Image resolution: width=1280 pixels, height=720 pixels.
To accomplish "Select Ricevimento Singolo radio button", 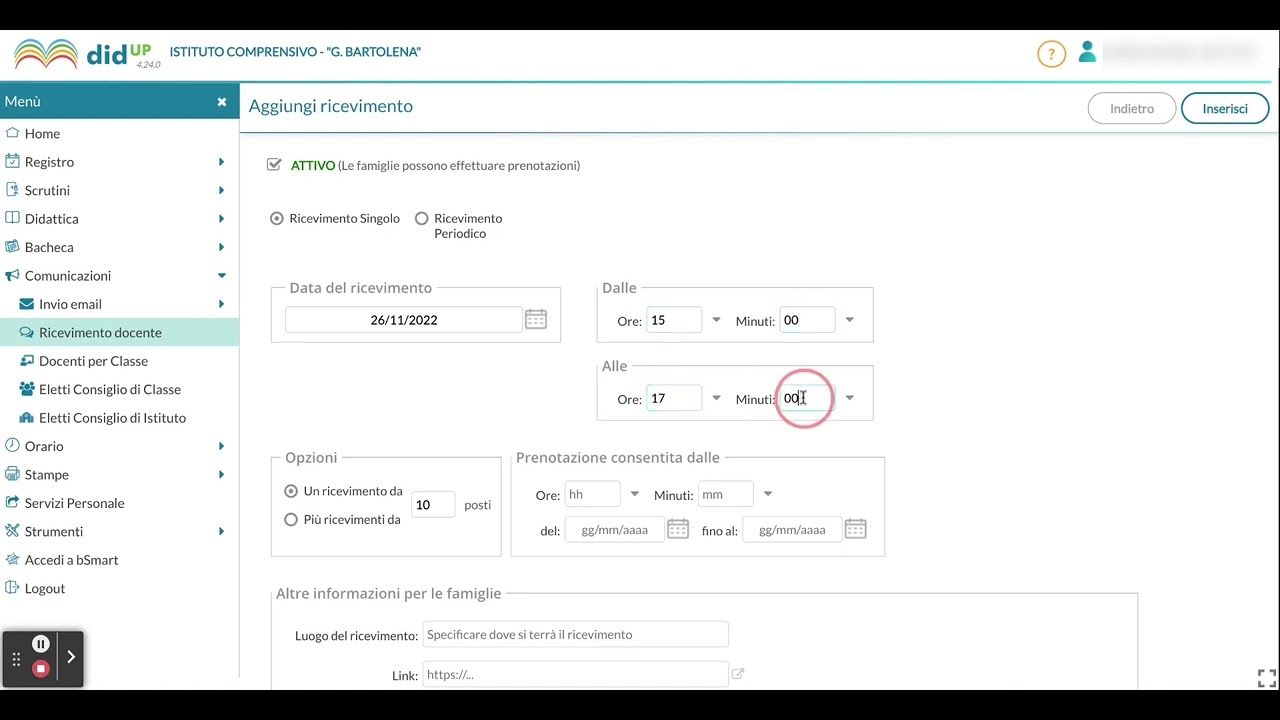I will pos(277,218).
